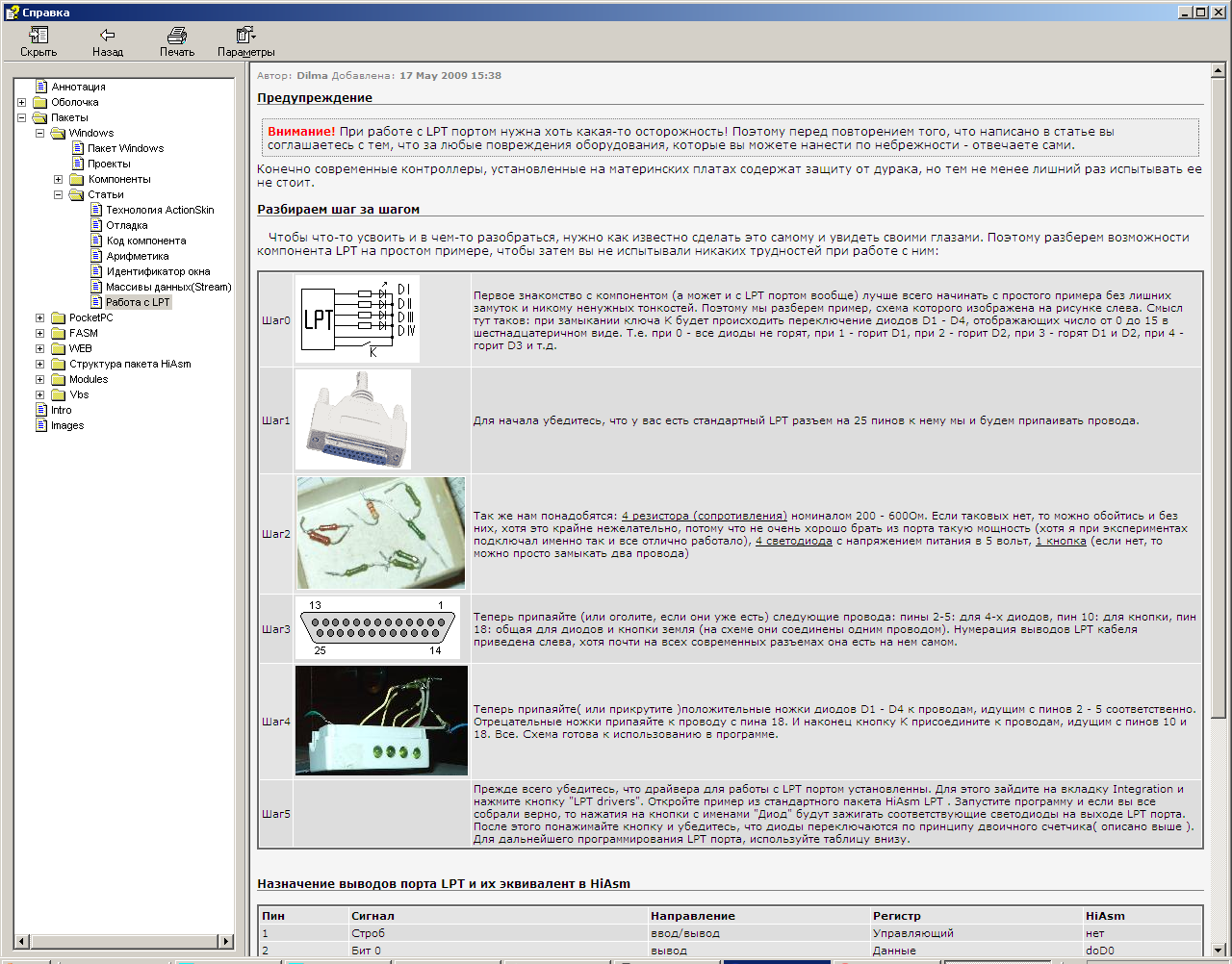Expand the Оболочка folder node
1232x964 pixels.
tap(22, 102)
